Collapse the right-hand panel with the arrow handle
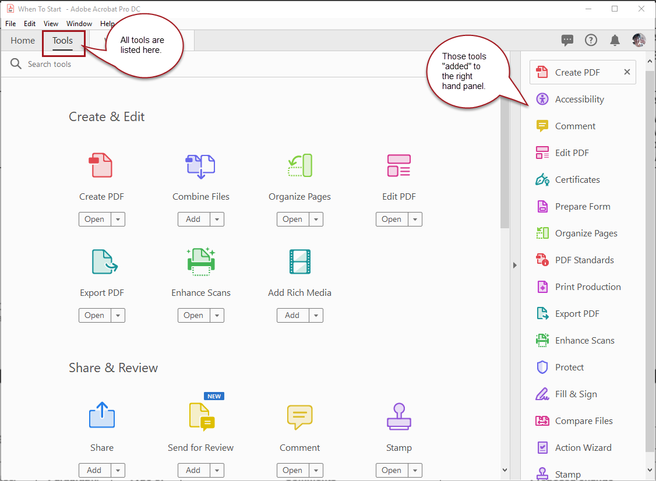 515,265
